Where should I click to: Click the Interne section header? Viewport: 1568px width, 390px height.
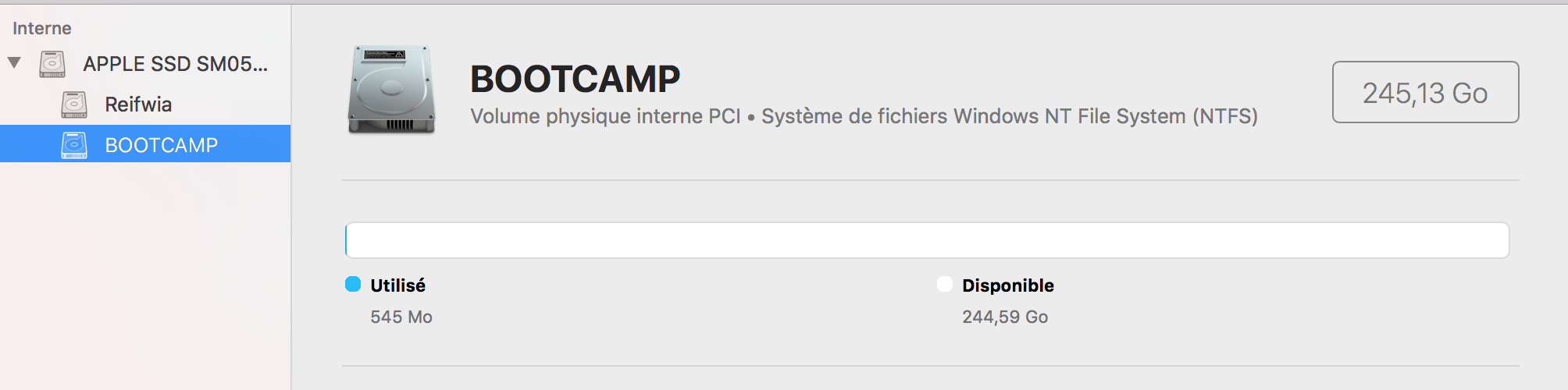click(42, 29)
